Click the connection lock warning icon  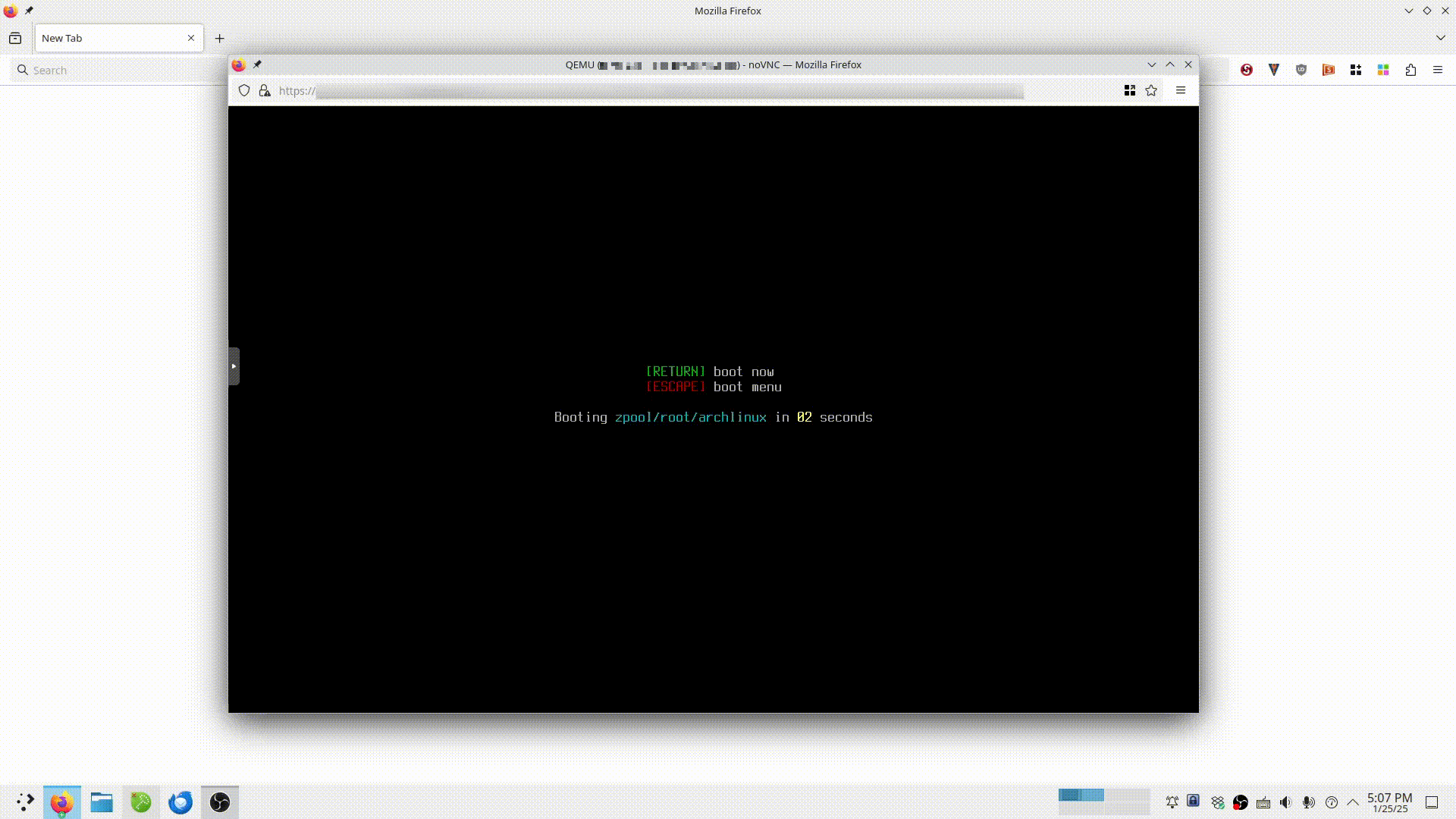click(x=265, y=91)
